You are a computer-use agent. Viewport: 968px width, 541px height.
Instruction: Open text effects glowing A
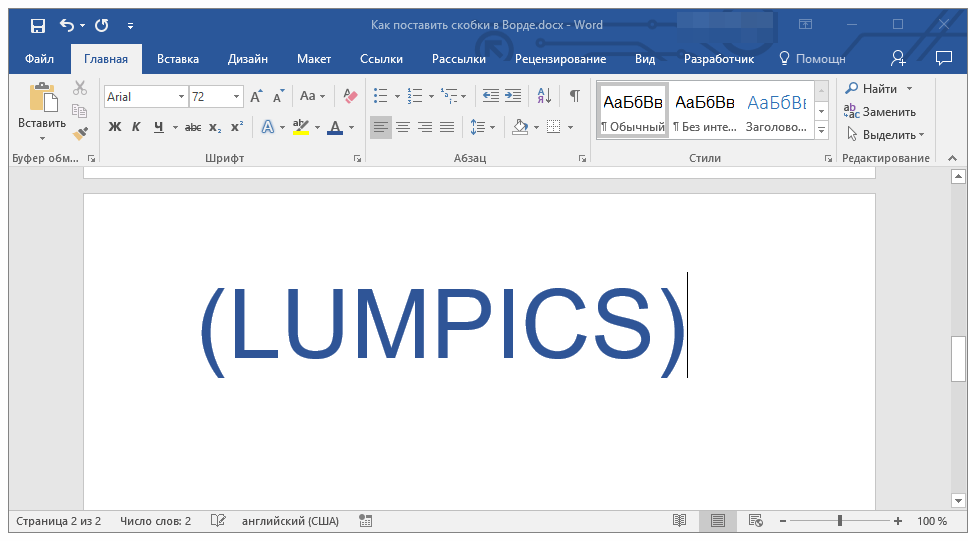[x=268, y=127]
